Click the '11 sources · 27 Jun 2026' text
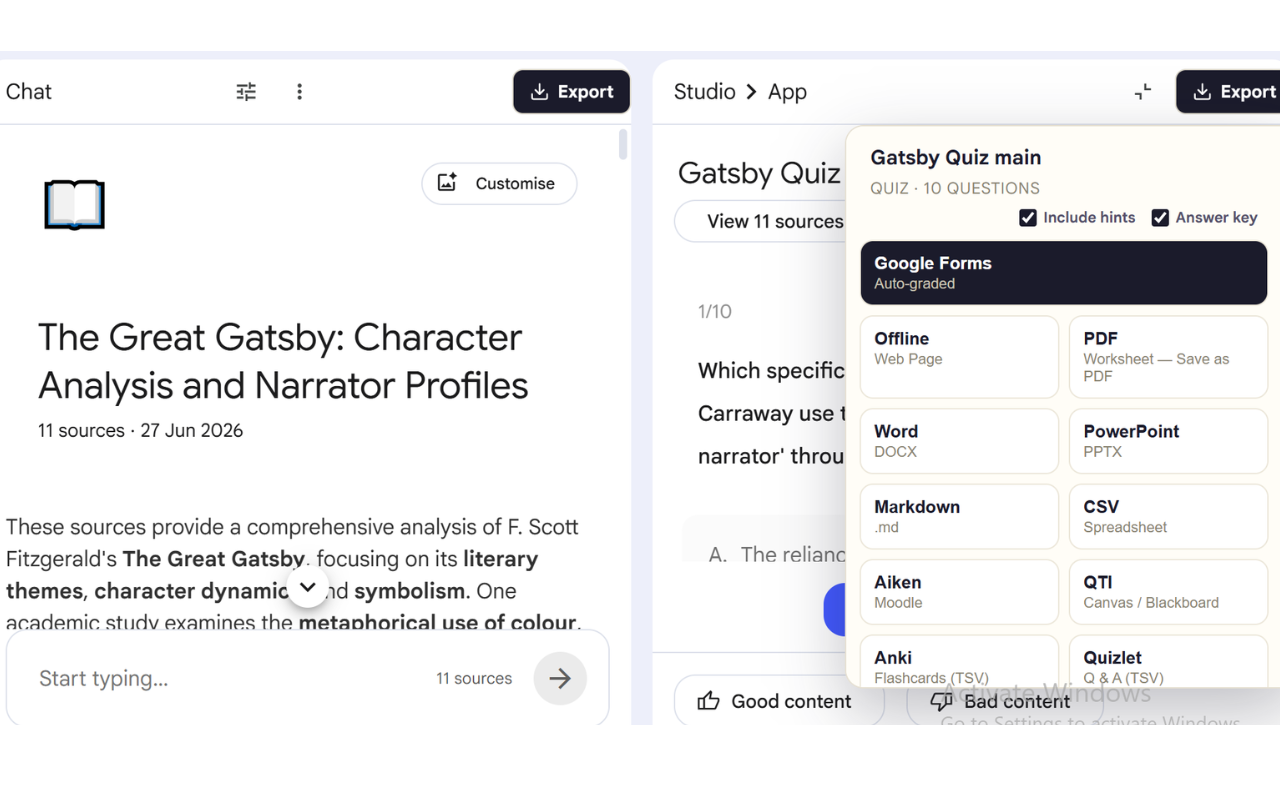1280x800 pixels. point(140,431)
